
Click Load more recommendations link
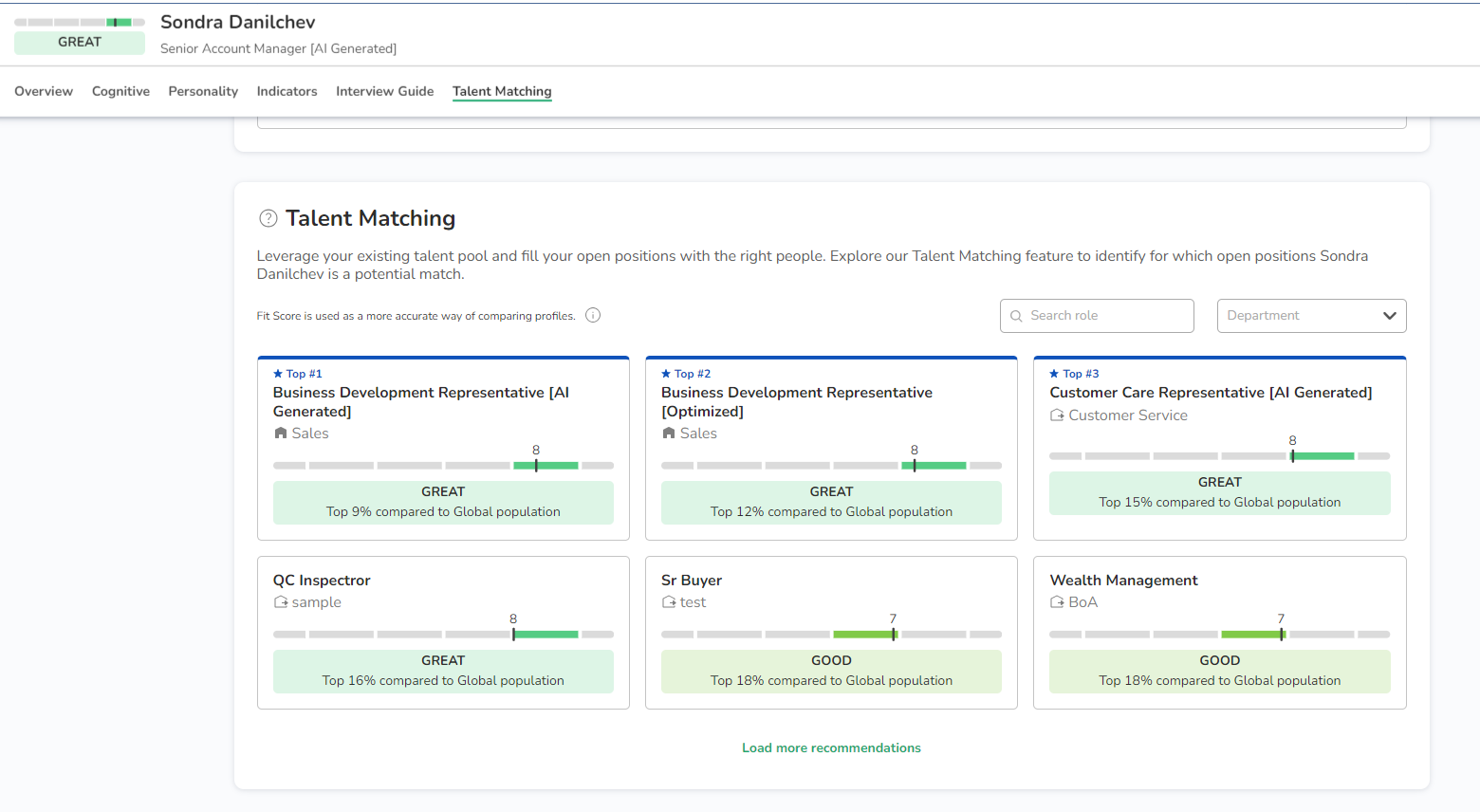[x=831, y=747]
